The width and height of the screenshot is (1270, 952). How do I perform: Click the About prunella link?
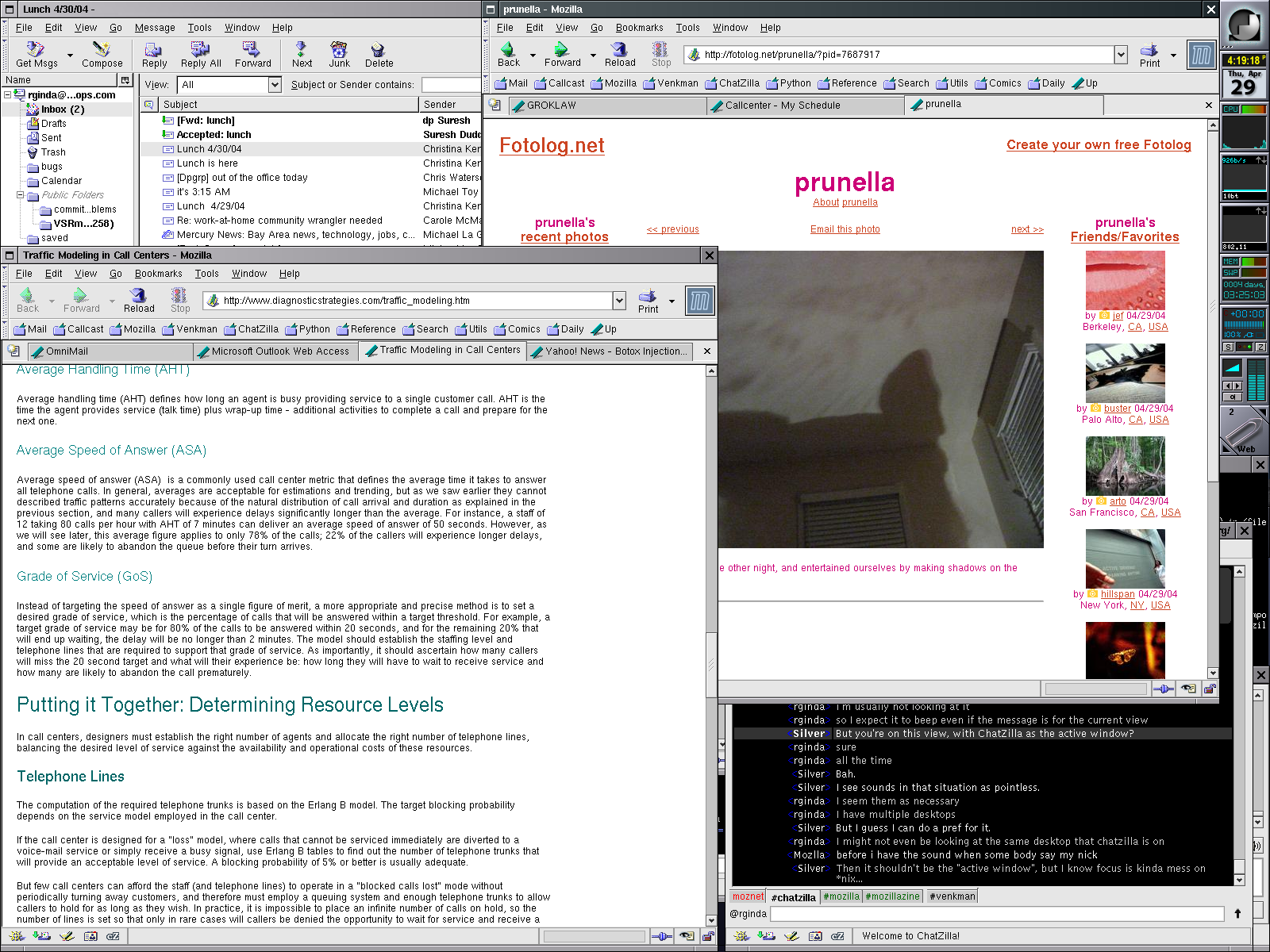(x=845, y=202)
